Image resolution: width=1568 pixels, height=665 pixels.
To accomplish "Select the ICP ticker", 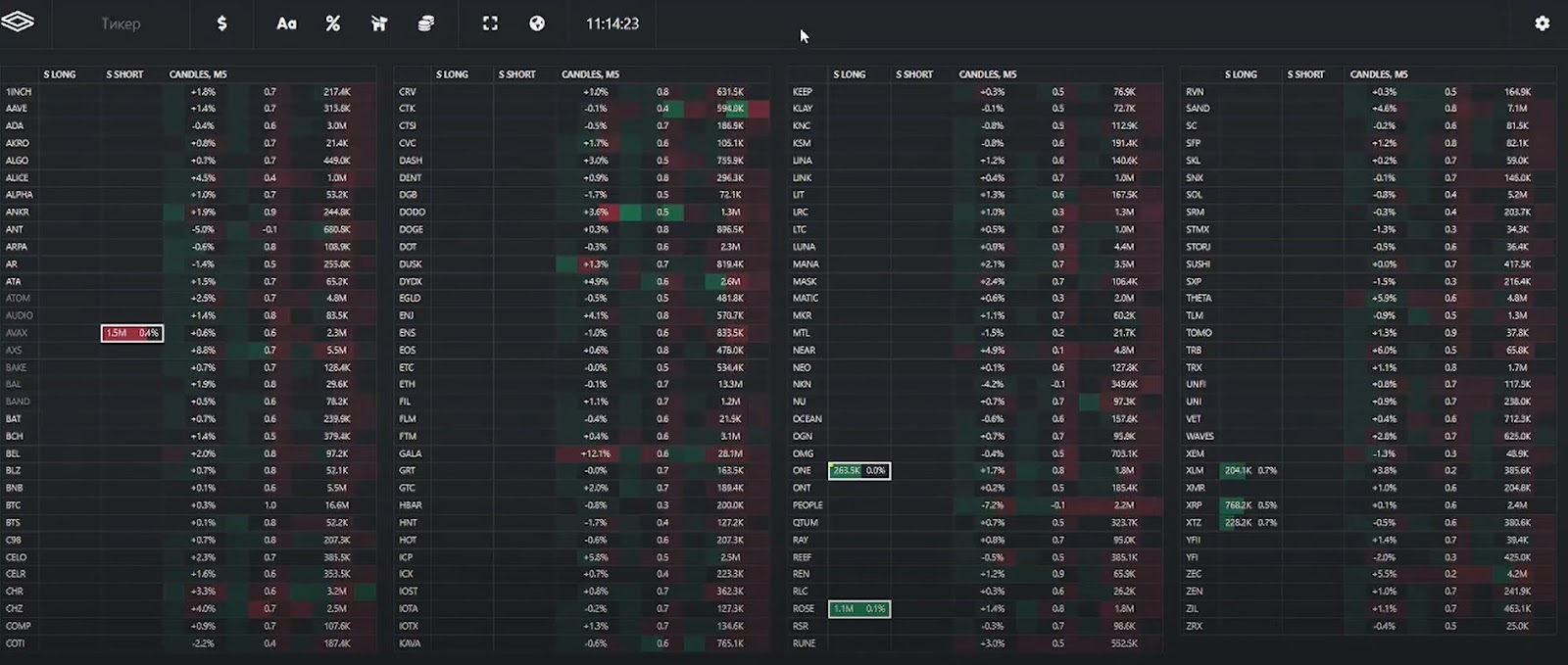I will pyautogui.click(x=406, y=557).
